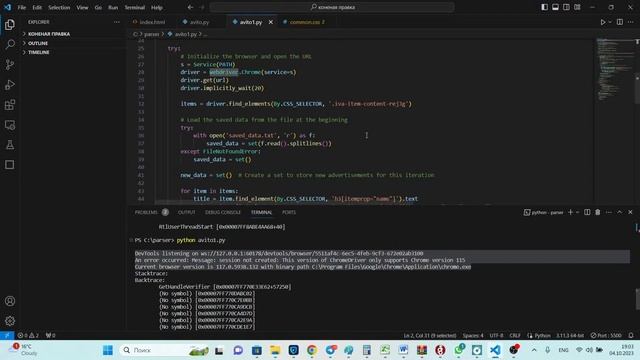Open the Extensions view
The image size is (640, 360).
pyautogui.click(x=10, y=104)
